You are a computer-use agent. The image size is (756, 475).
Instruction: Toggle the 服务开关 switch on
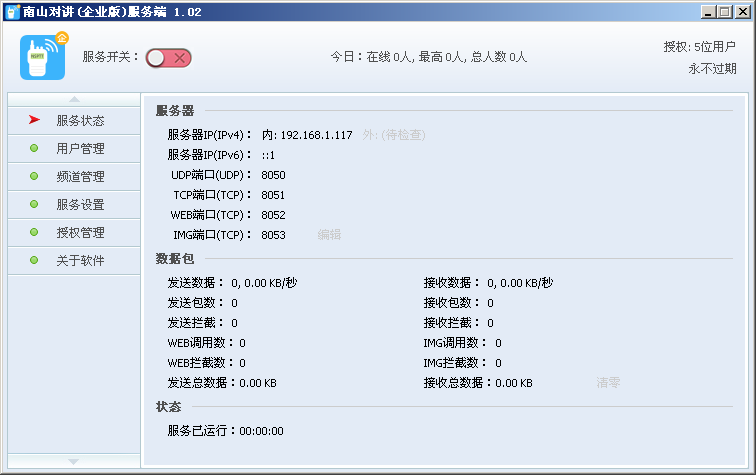click(x=168, y=57)
